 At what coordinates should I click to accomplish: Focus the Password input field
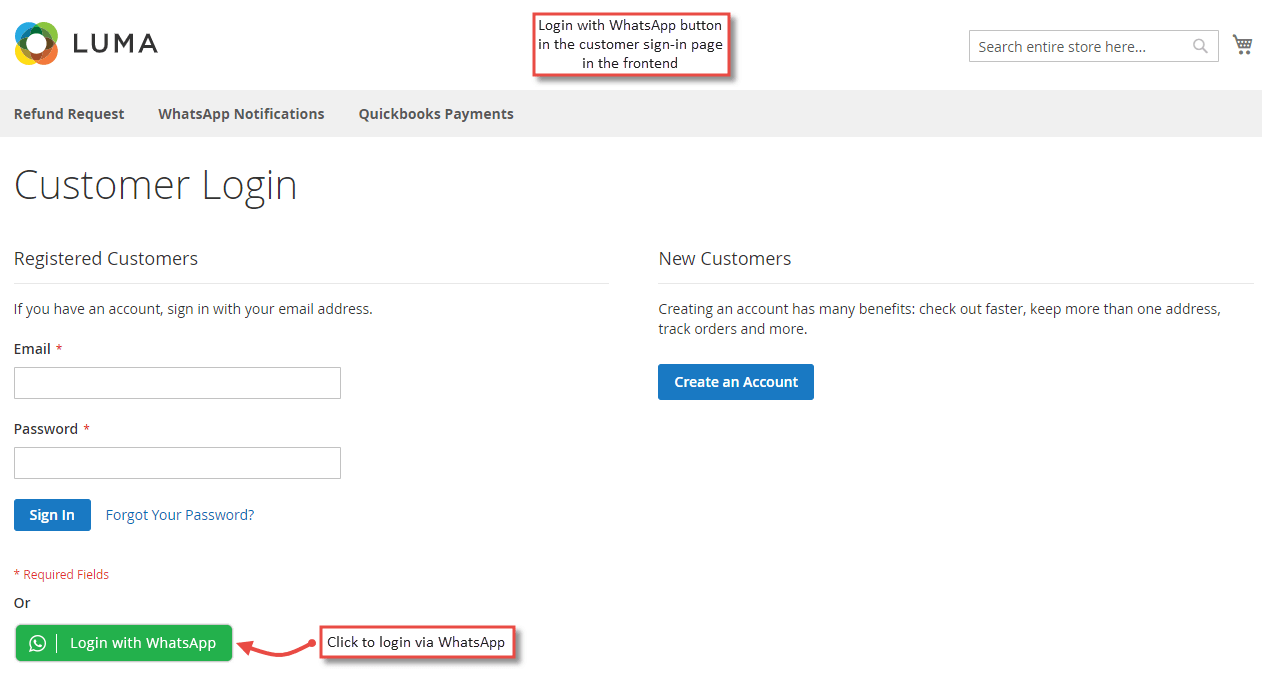[x=177, y=463]
